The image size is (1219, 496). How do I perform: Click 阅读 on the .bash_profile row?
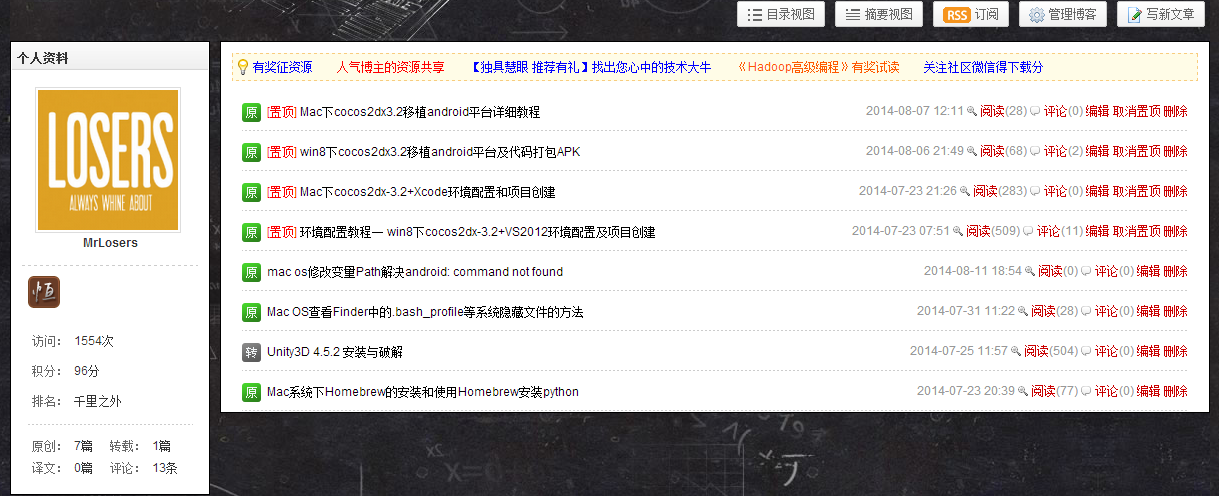(x=1043, y=311)
